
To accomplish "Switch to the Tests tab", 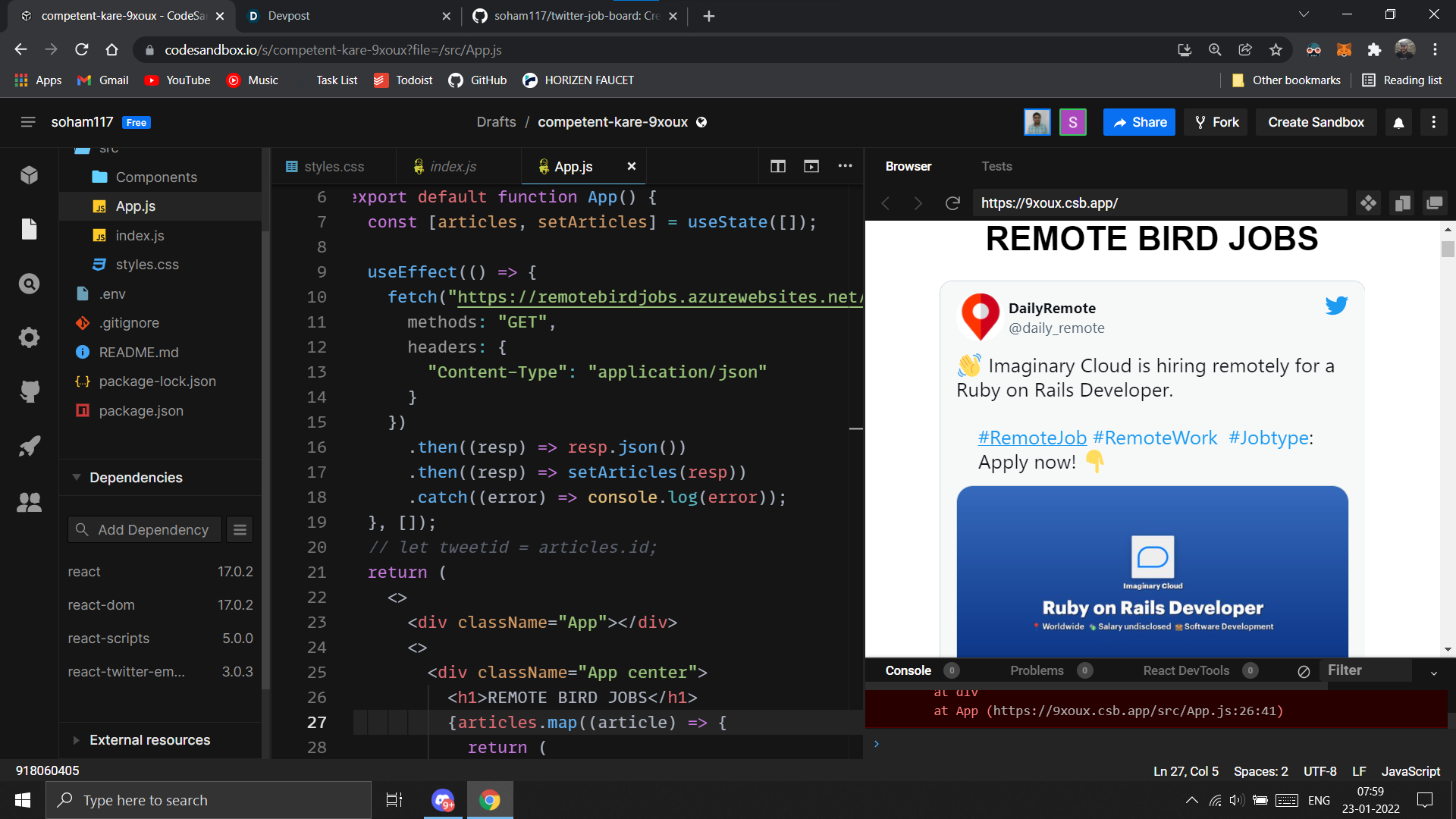I will [996, 166].
